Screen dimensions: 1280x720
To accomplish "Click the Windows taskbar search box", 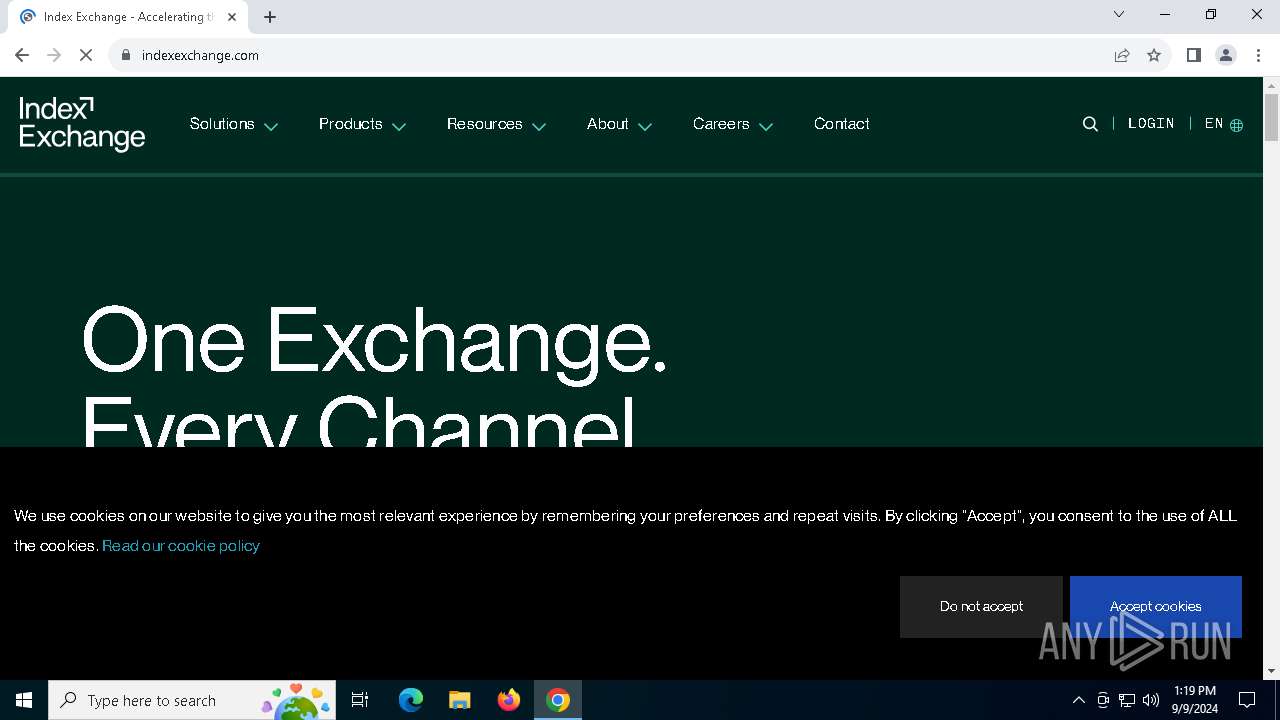I will (192, 700).
